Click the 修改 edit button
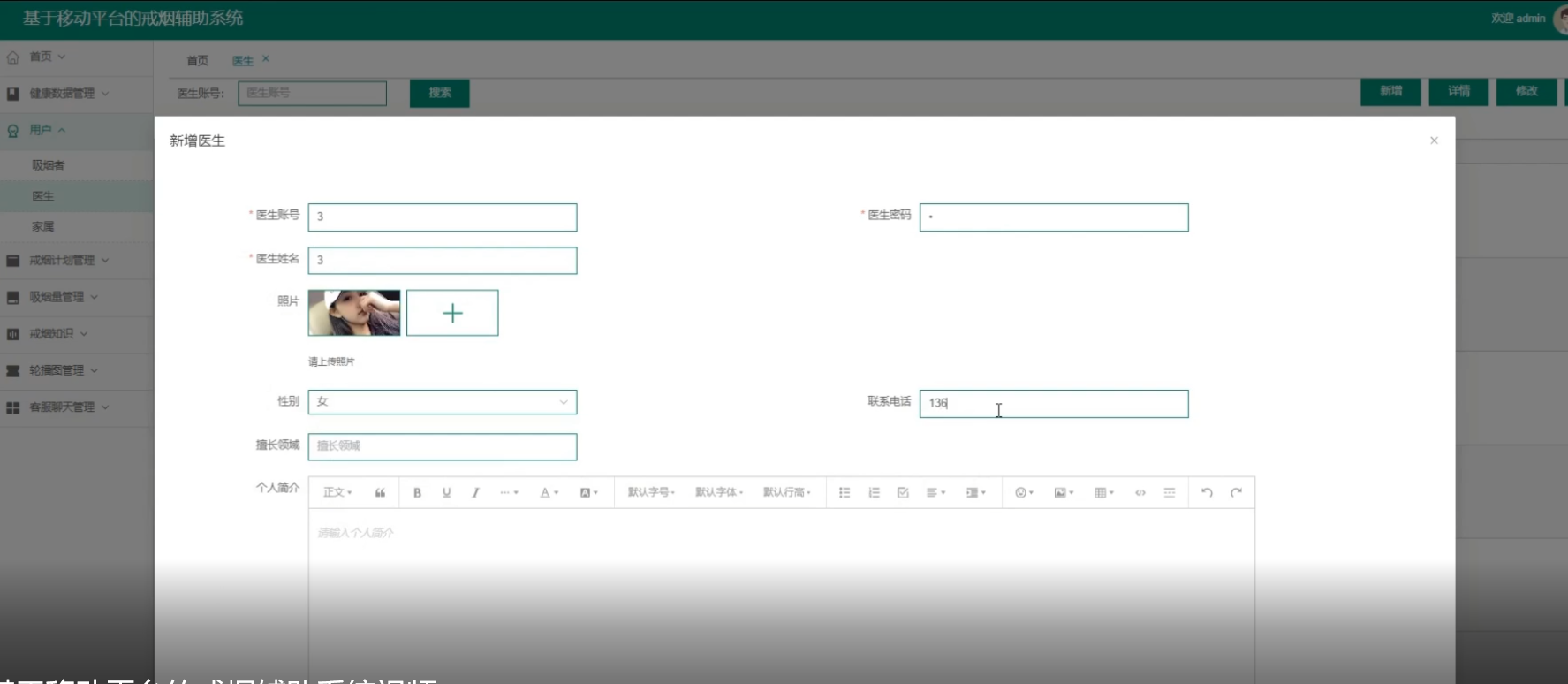Screen dimensions: 1568x684 click(x=1526, y=91)
